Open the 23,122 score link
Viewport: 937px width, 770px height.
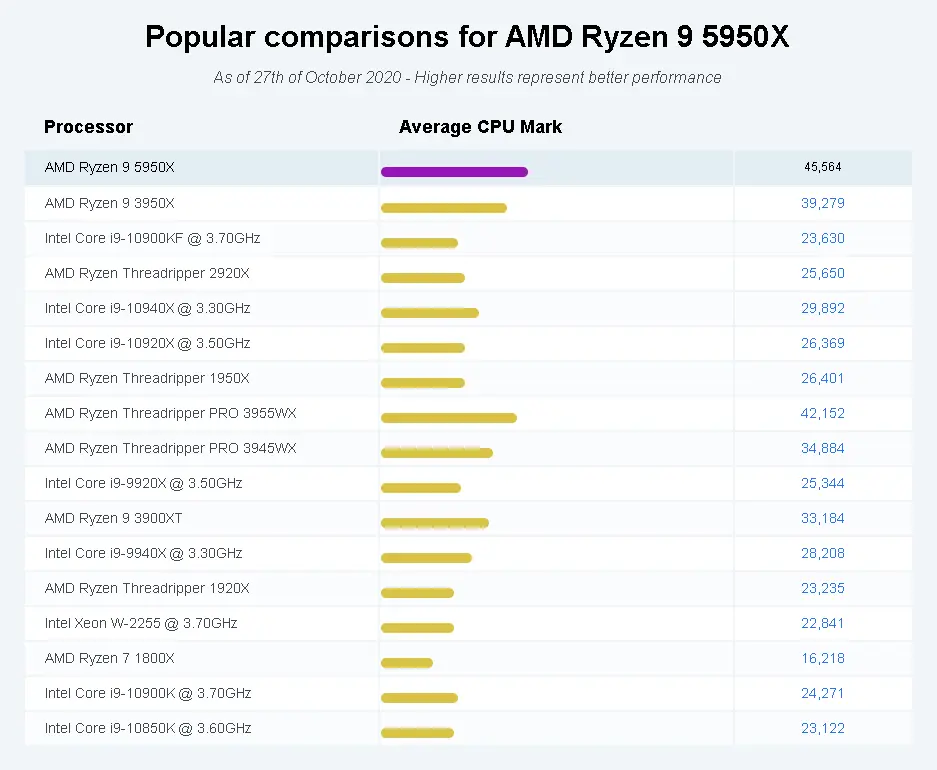822,728
